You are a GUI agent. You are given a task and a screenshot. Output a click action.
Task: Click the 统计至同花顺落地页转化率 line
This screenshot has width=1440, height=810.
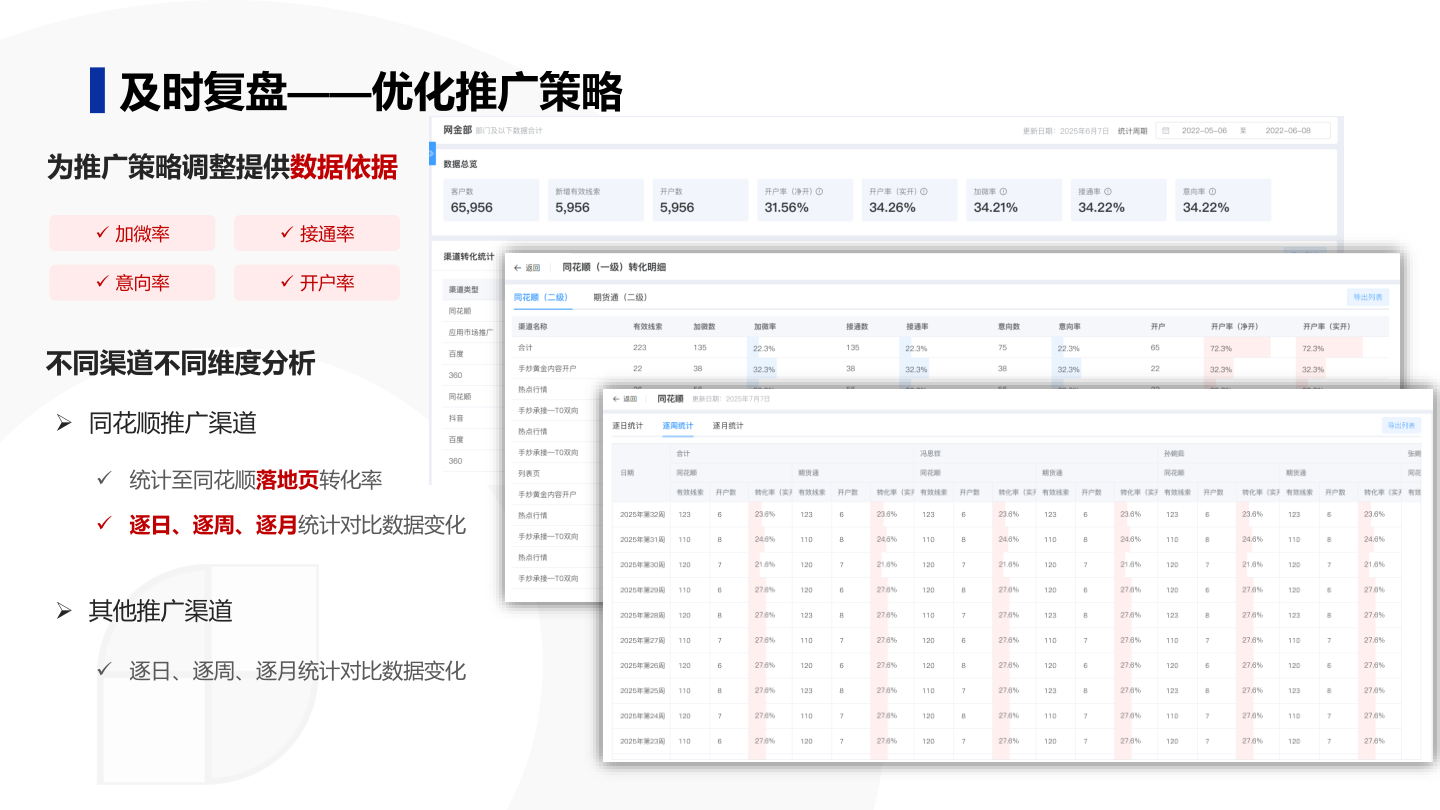click(x=256, y=479)
